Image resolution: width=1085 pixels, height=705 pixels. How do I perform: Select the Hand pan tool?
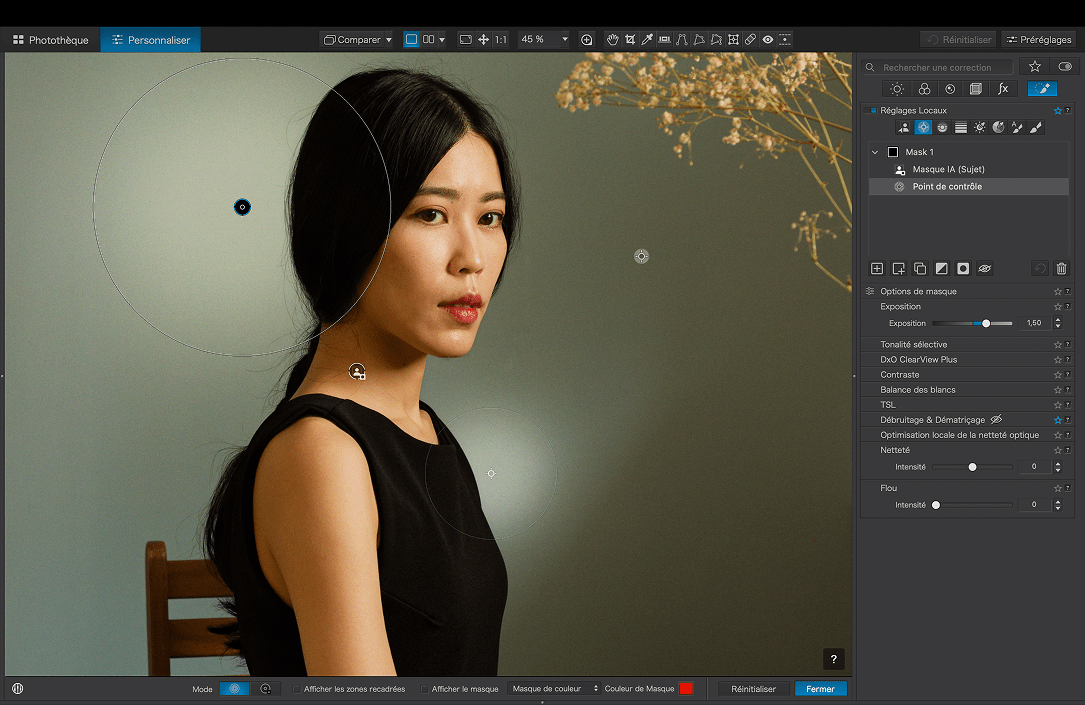coord(612,40)
